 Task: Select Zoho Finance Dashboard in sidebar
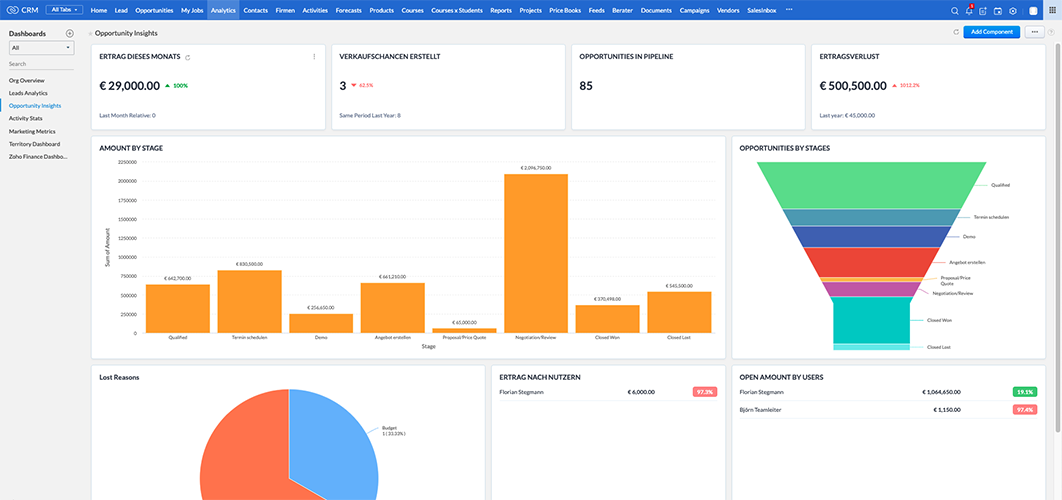[x=39, y=157]
